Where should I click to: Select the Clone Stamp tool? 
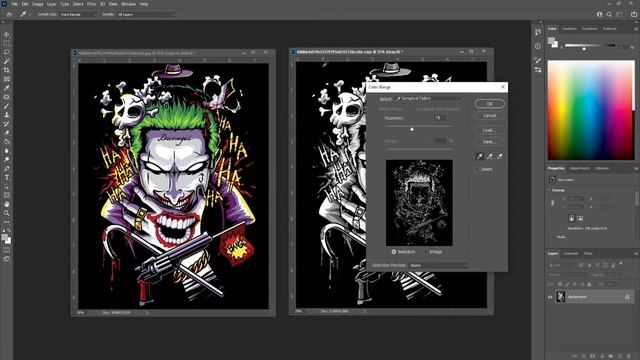click(7, 115)
